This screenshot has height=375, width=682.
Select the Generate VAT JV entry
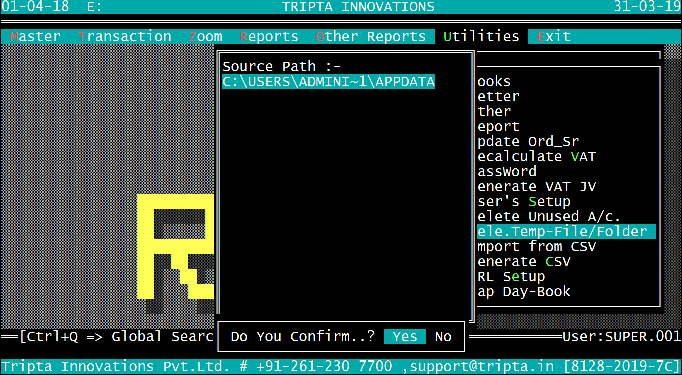[x=537, y=187]
